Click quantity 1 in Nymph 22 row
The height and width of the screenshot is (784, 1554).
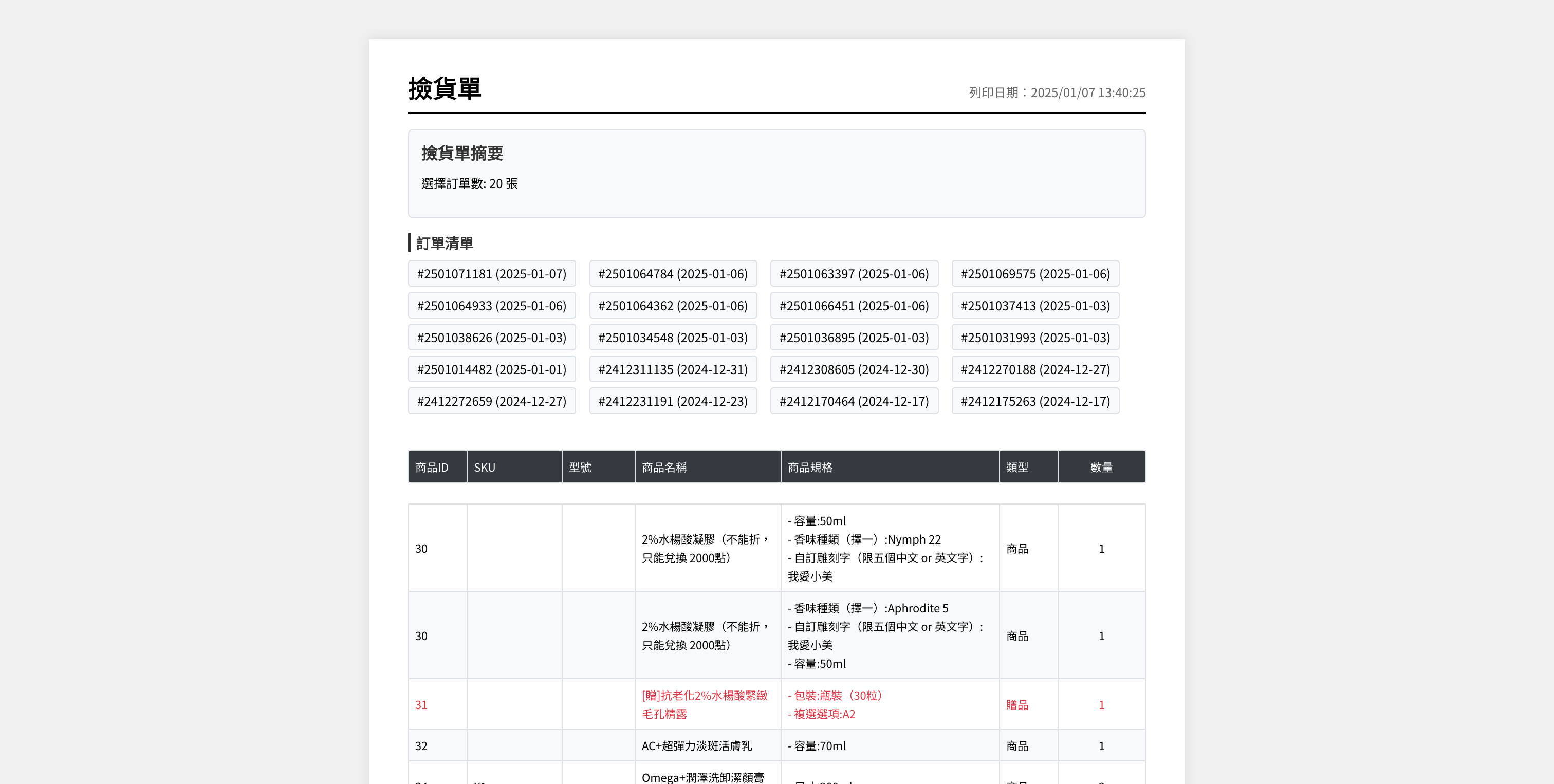(x=1102, y=549)
